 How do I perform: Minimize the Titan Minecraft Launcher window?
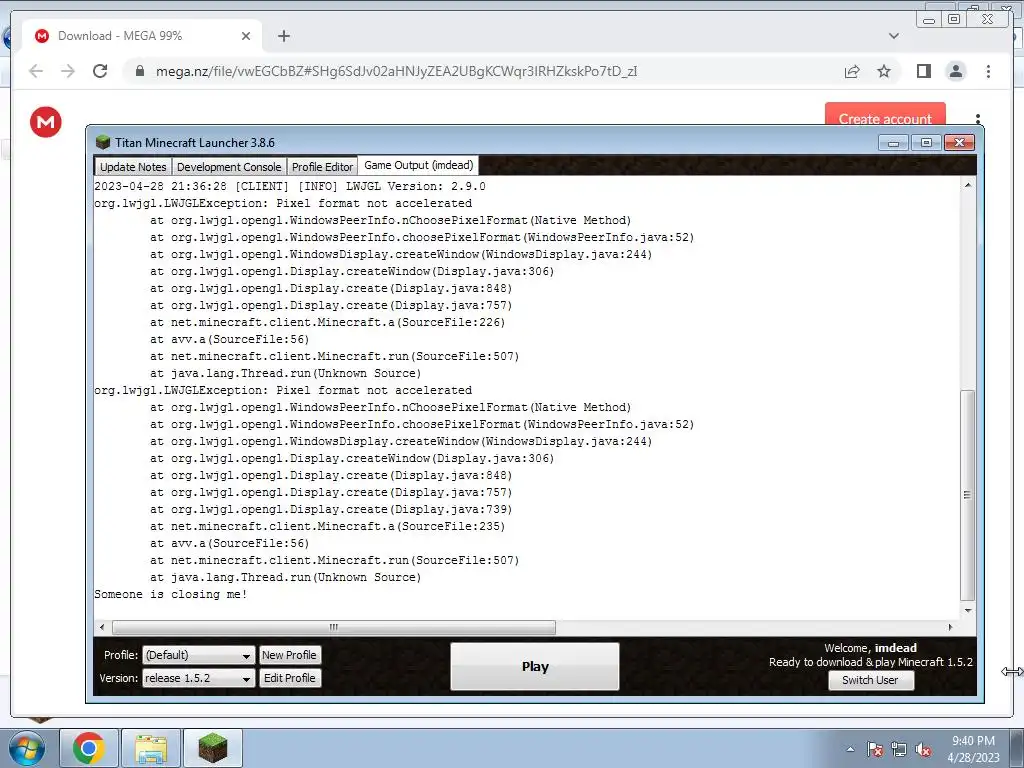893,142
